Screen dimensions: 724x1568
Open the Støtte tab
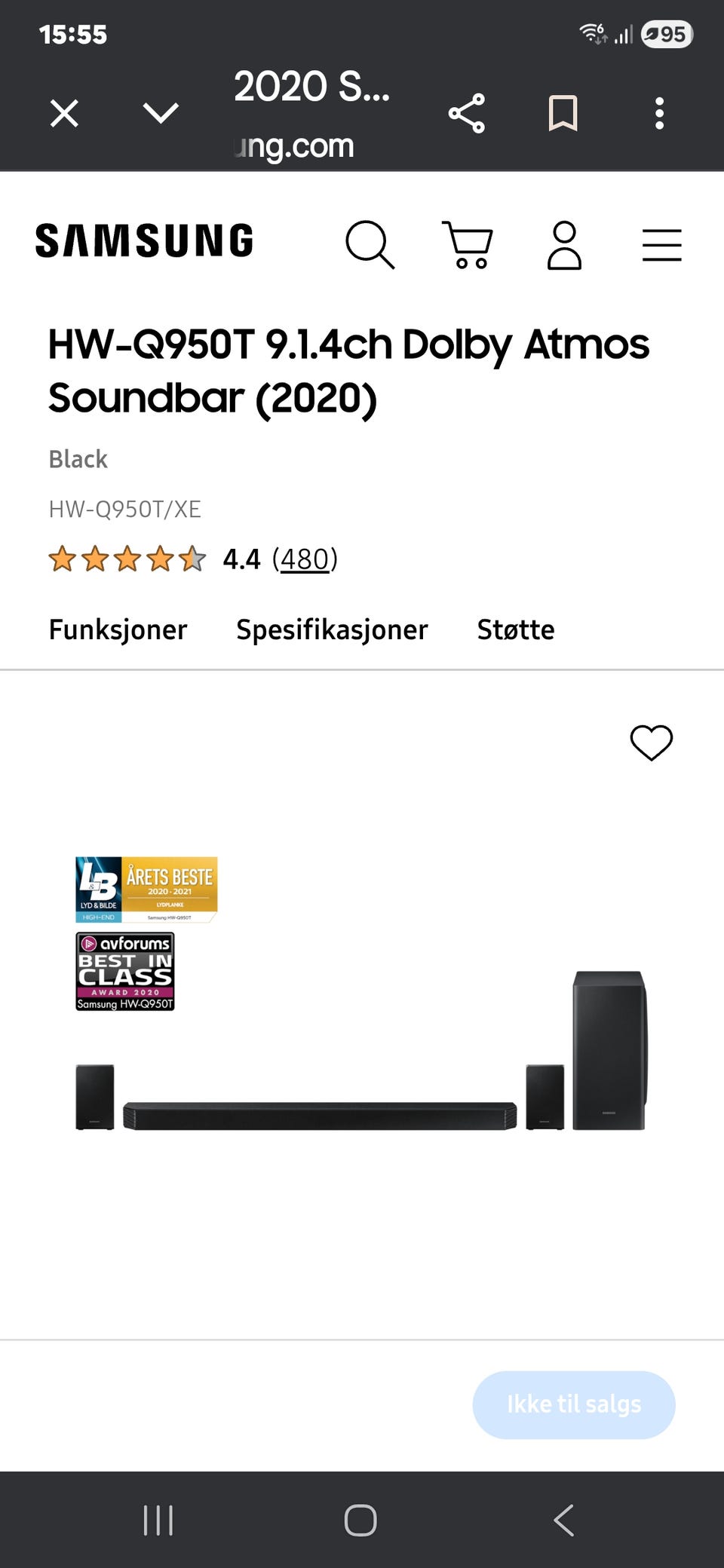[516, 629]
